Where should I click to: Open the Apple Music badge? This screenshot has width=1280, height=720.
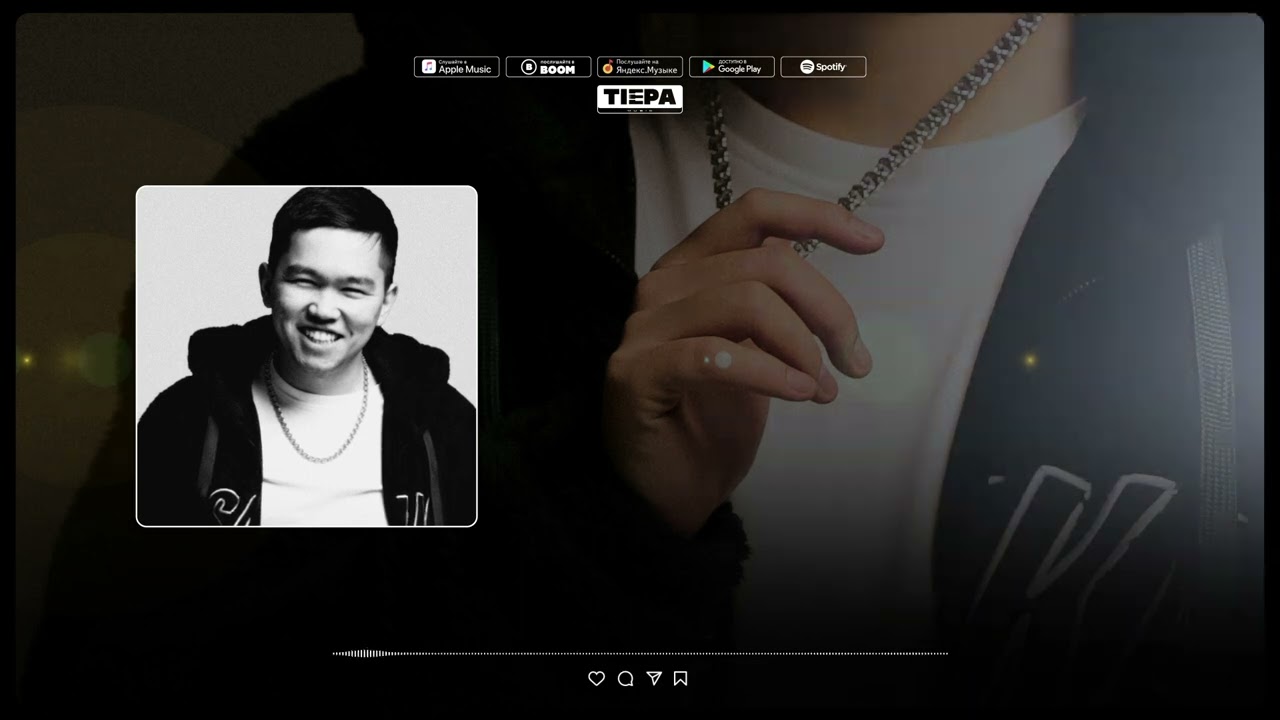pos(457,67)
